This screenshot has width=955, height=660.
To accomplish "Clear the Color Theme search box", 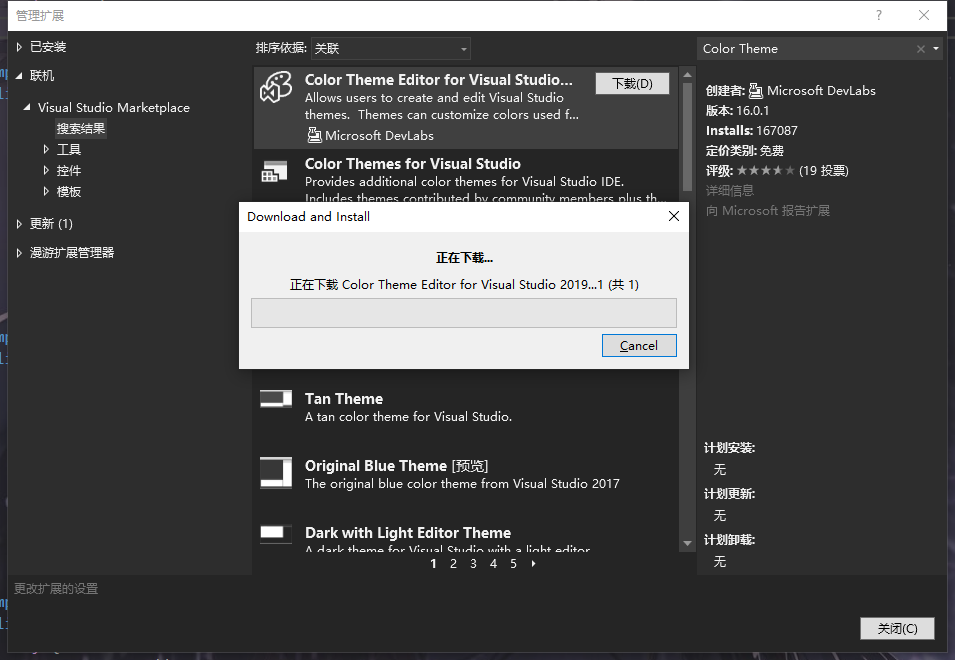I will click(x=921, y=49).
